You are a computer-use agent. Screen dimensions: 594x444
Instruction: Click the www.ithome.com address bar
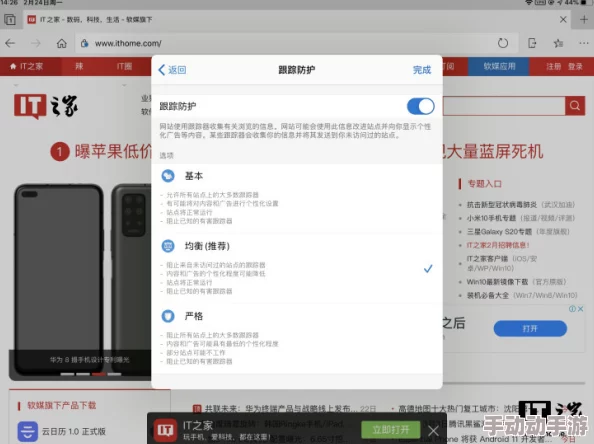click(x=296, y=43)
